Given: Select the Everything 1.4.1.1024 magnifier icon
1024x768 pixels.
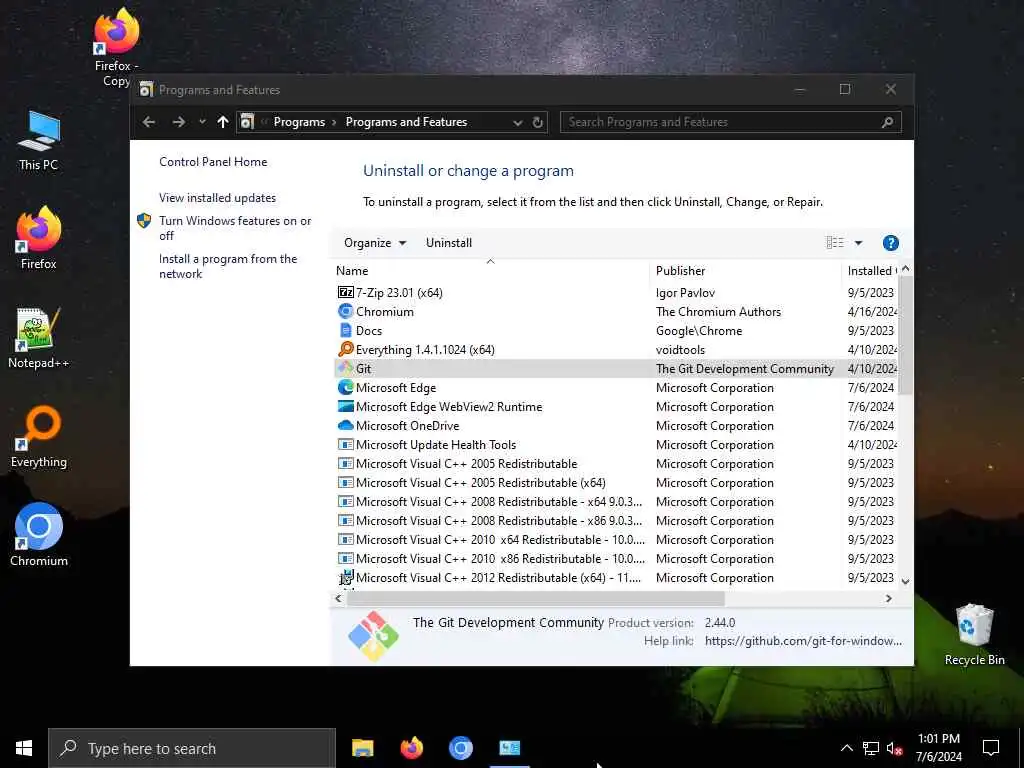Looking at the screenshot, I should 345,349.
